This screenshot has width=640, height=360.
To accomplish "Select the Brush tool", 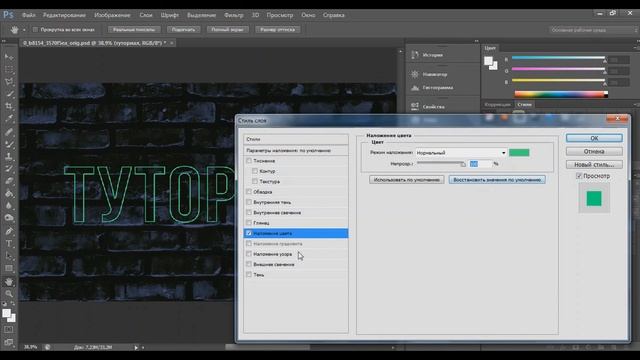I will pos(9,144).
